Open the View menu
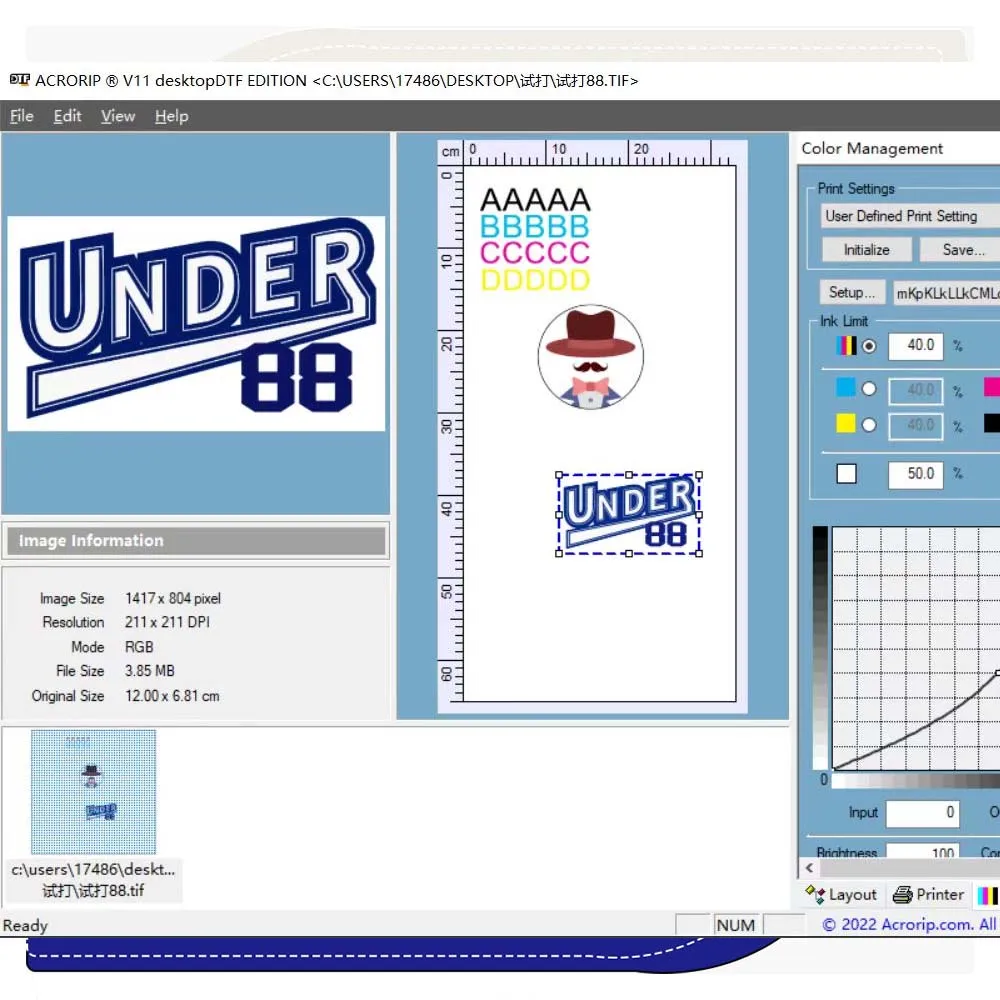 point(118,116)
